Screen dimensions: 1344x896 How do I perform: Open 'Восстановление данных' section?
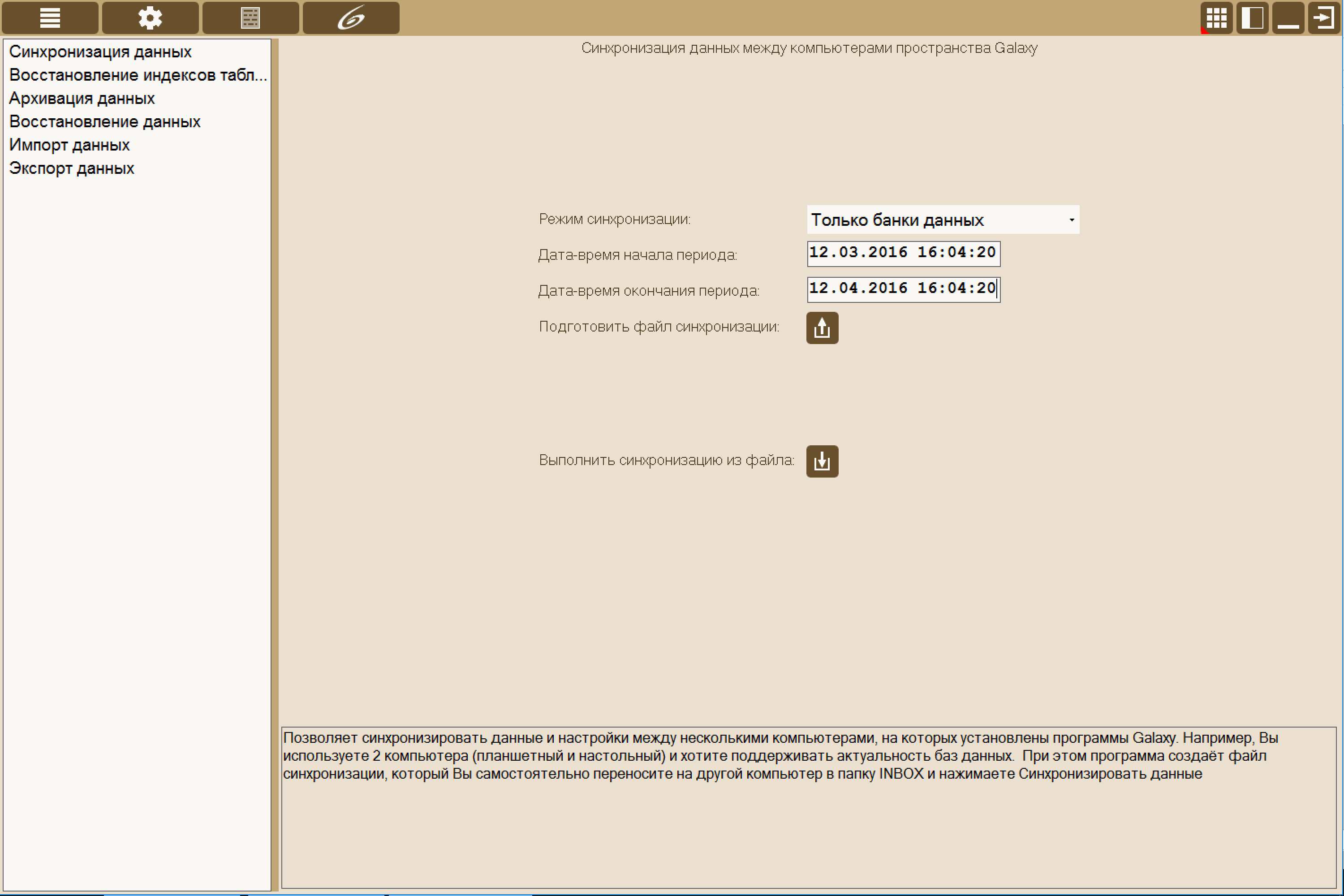point(104,122)
